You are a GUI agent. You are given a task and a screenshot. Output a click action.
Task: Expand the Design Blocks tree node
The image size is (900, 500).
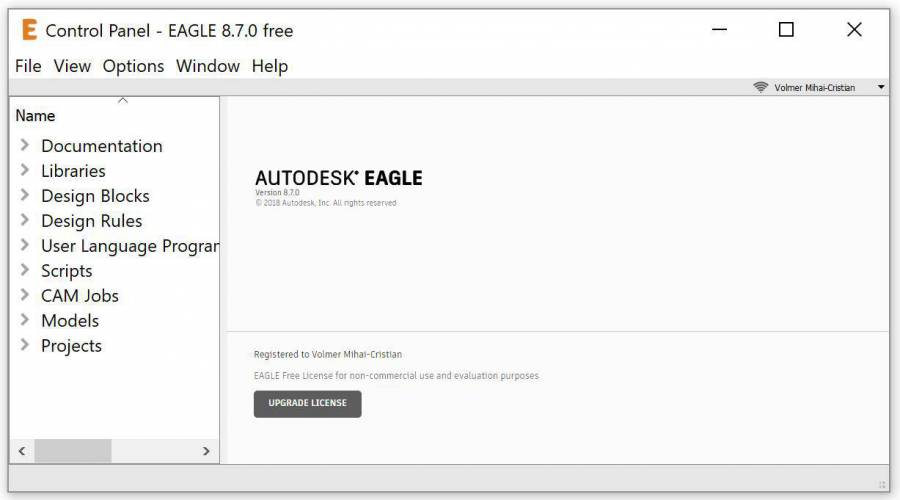25,195
